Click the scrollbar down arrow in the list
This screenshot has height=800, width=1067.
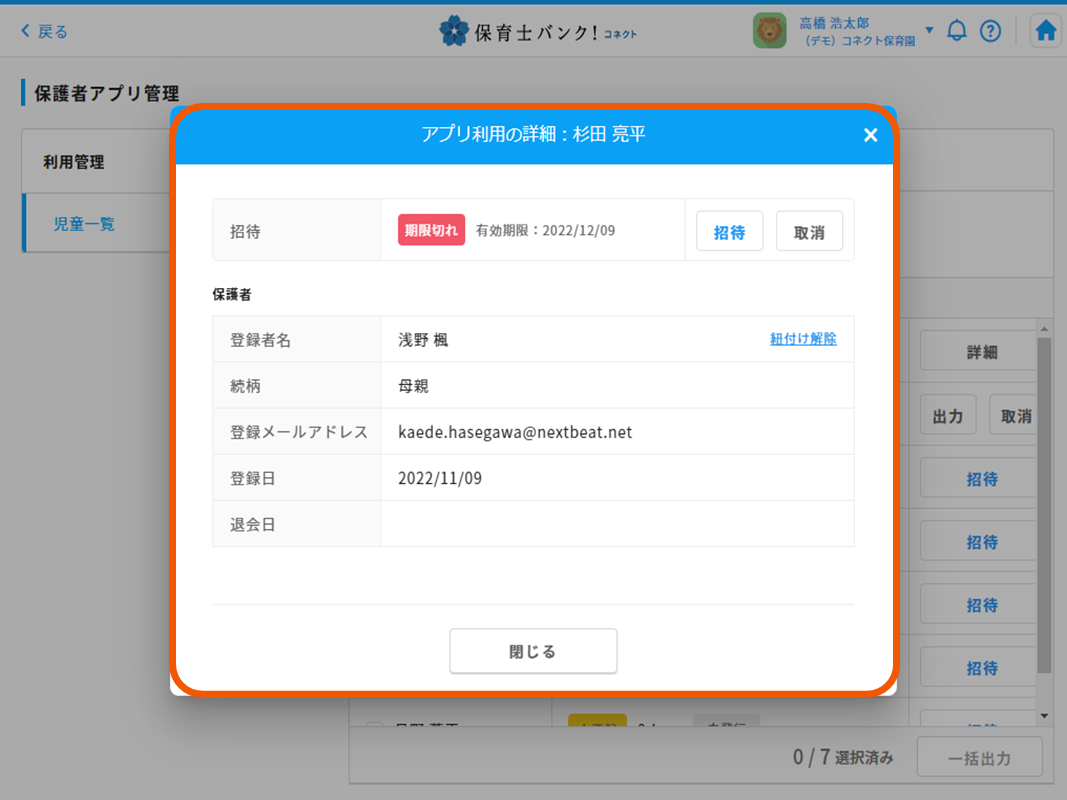pyautogui.click(x=1044, y=716)
